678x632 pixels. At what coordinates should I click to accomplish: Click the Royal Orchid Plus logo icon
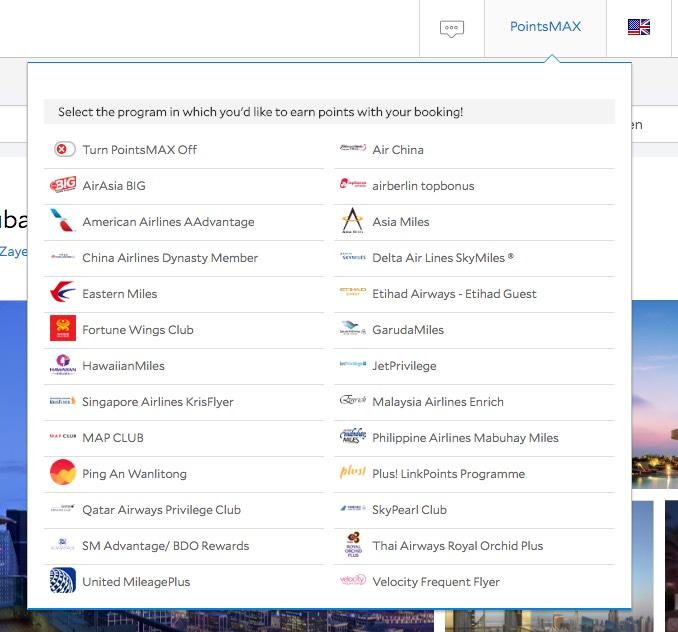tap(353, 544)
